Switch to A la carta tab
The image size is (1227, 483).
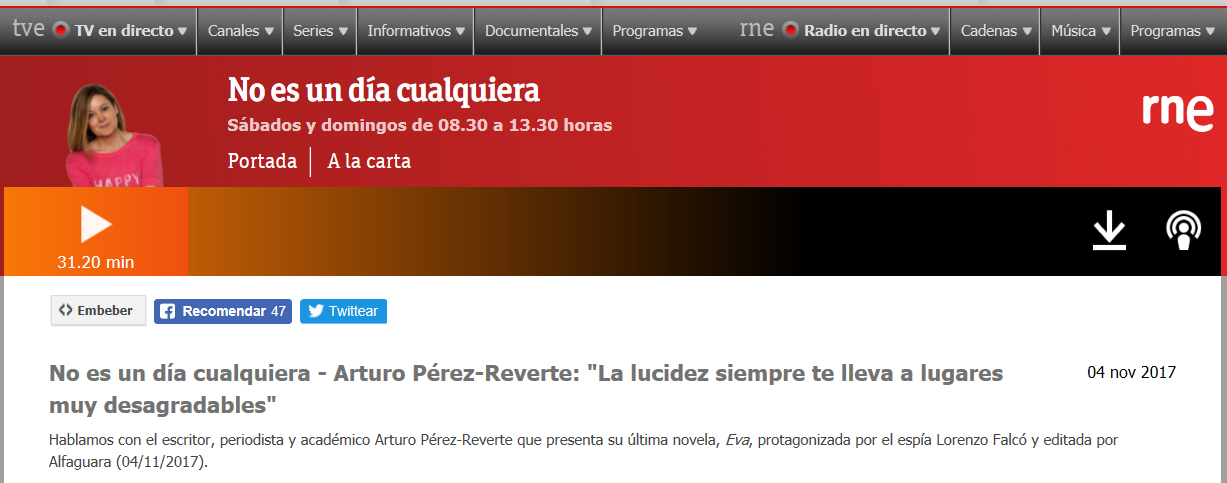point(369,161)
